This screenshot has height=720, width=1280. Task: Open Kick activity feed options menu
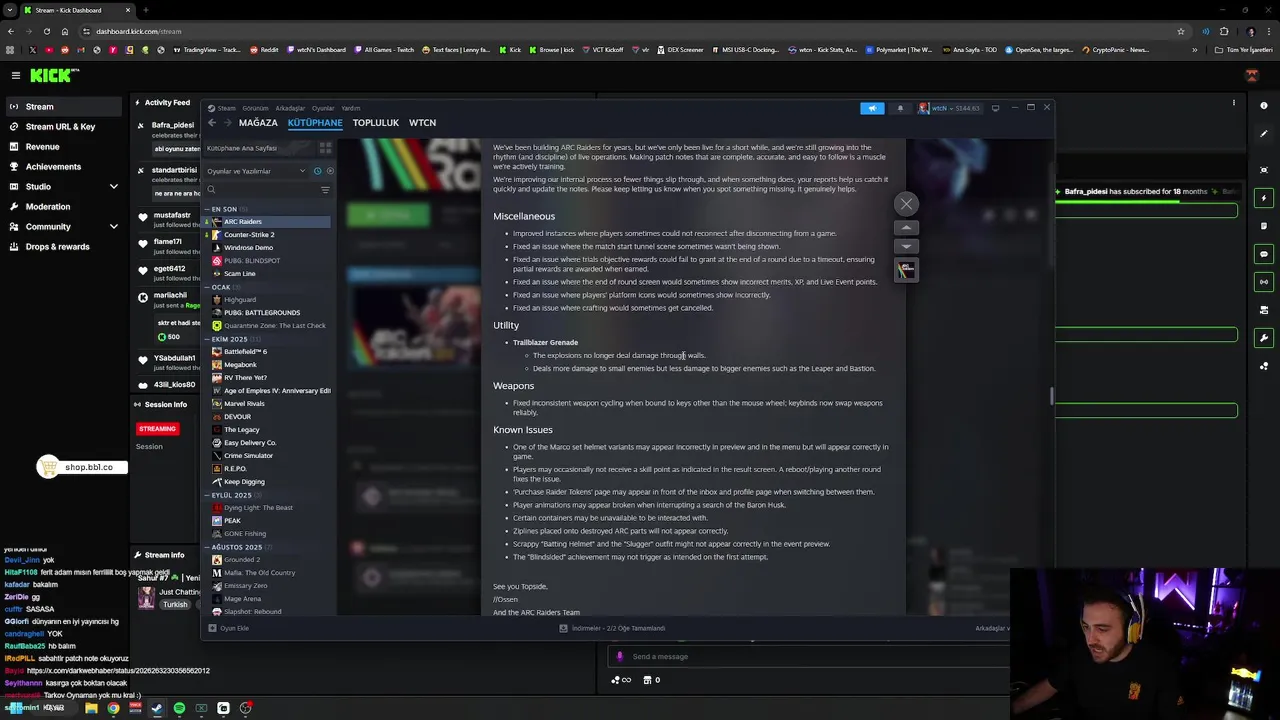tap(1233, 102)
